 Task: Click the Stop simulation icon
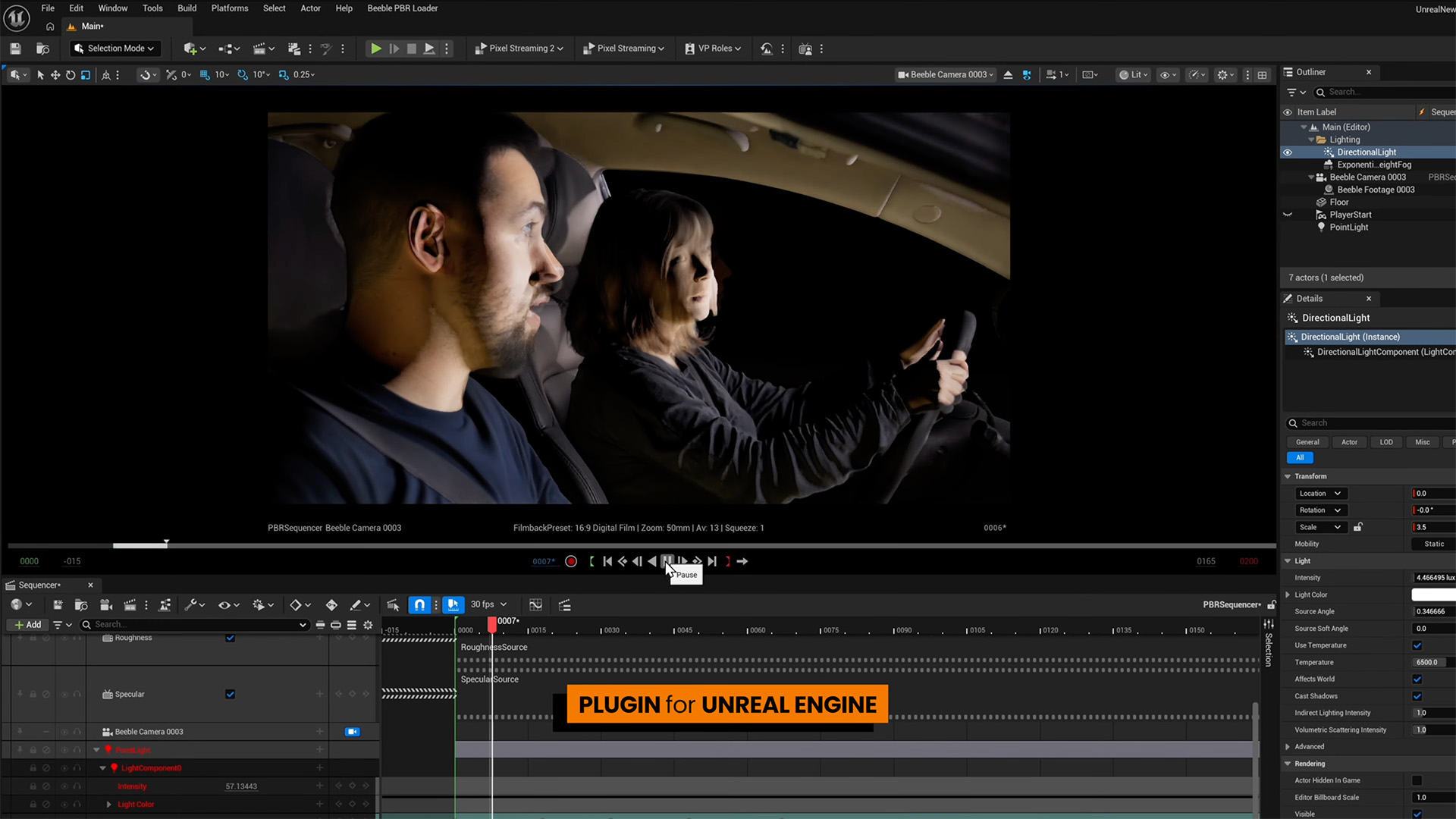point(411,49)
